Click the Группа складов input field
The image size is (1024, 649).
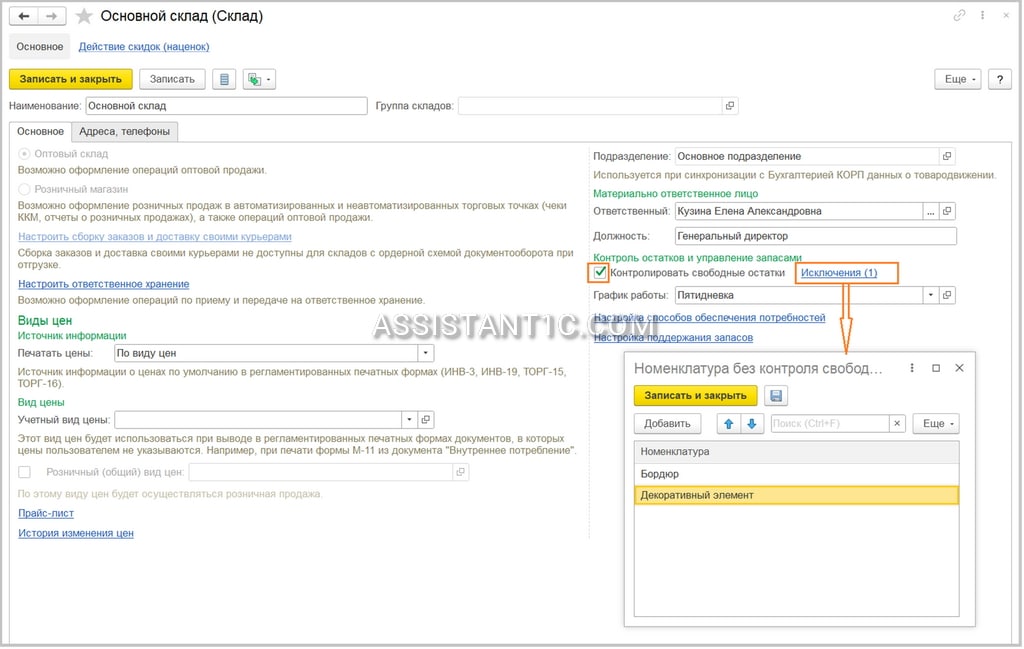click(590, 106)
